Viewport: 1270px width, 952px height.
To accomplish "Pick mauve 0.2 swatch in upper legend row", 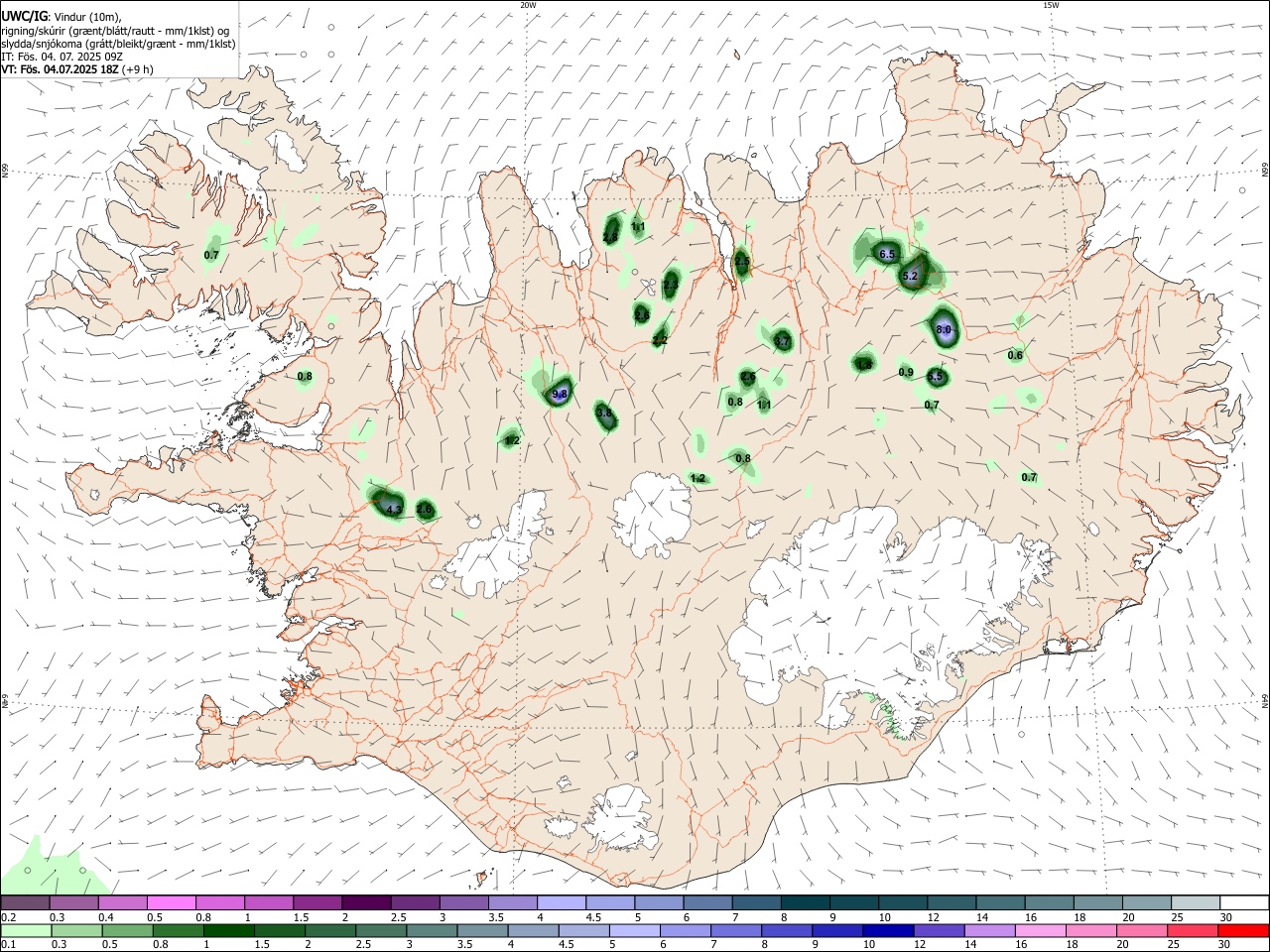I will tap(24, 902).
